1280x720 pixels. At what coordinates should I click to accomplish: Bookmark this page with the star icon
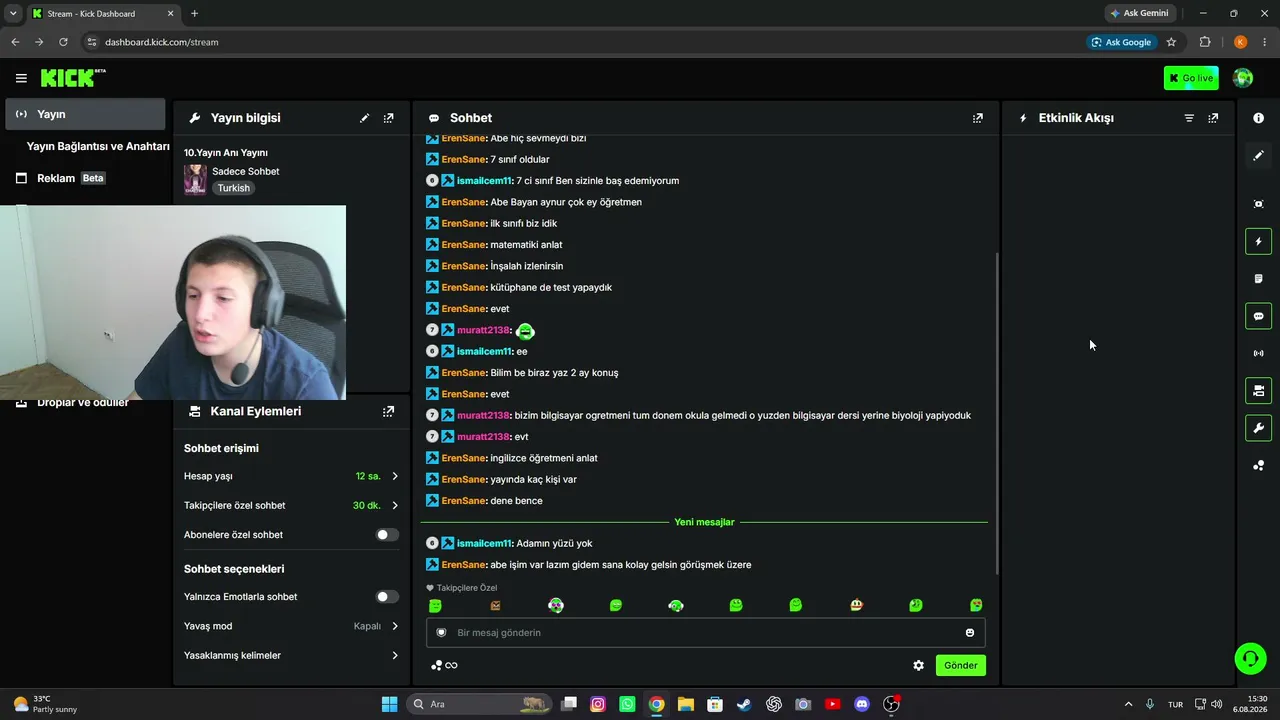point(1171,42)
